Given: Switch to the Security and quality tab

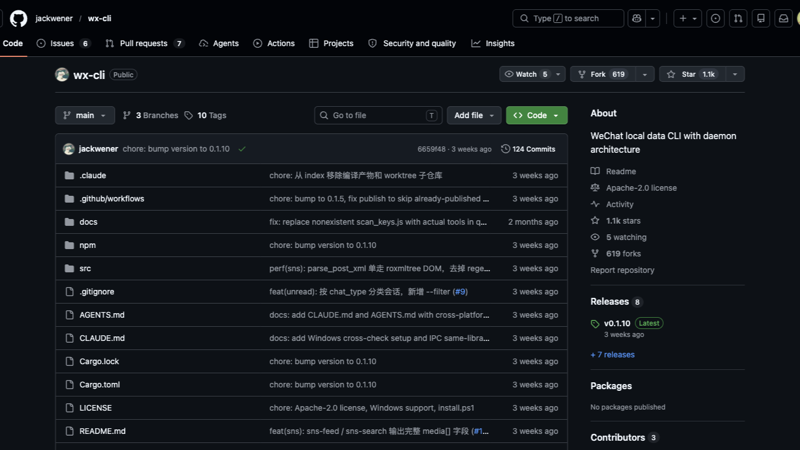Looking at the screenshot, I should point(412,43).
